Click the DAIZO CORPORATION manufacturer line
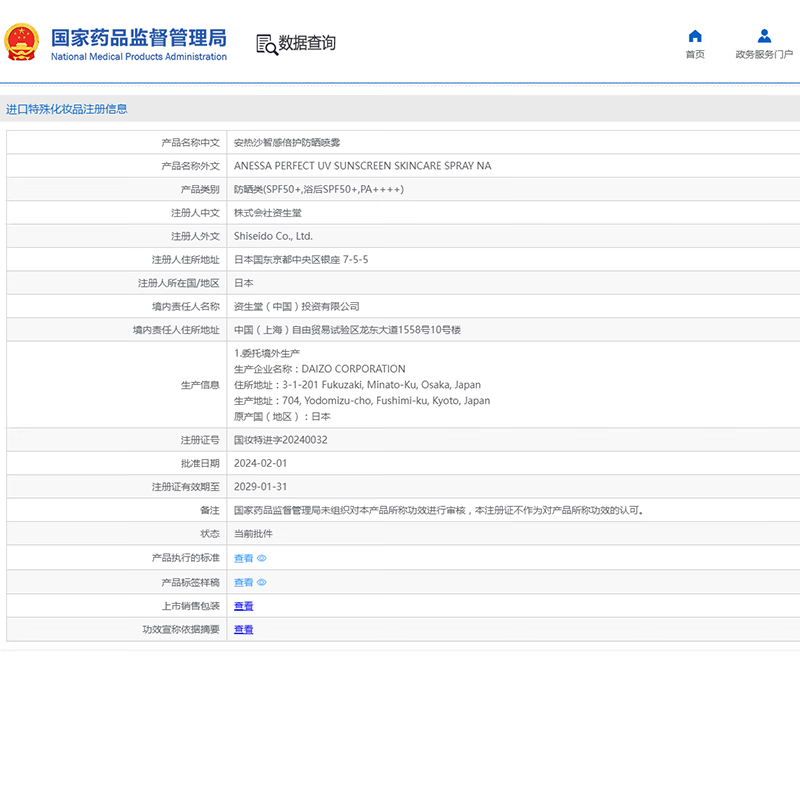The width and height of the screenshot is (800, 800). click(x=319, y=369)
